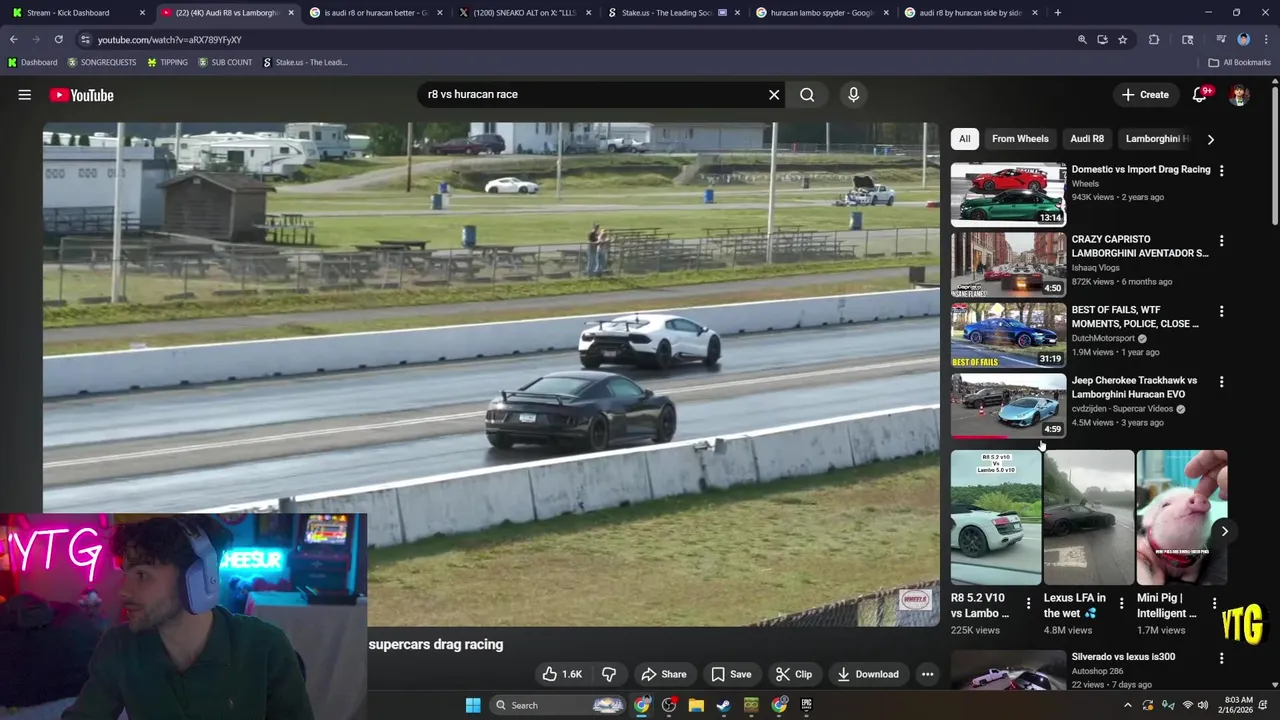Image resolution: width=1280 pixels, height=720 pixels.
Task: Open volume control in system tray
Action: point(1202,705)
